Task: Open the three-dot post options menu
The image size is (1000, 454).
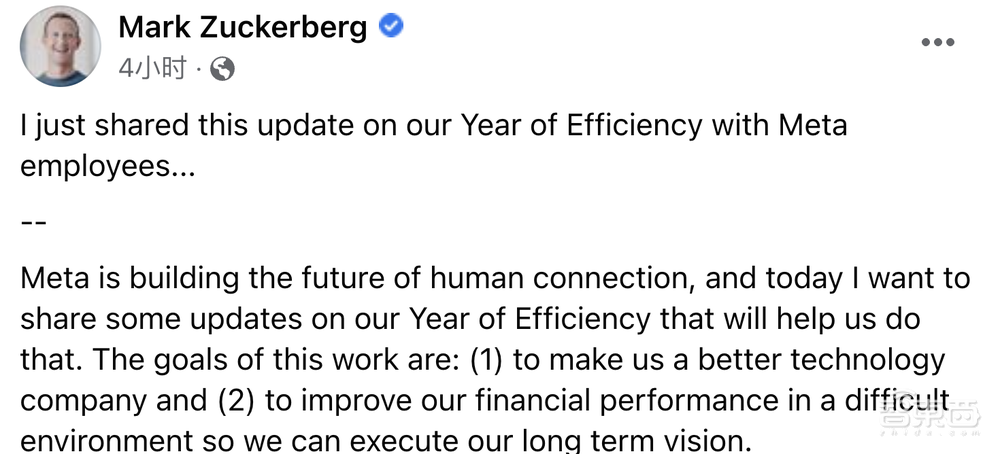Action: tap(937, 43)
